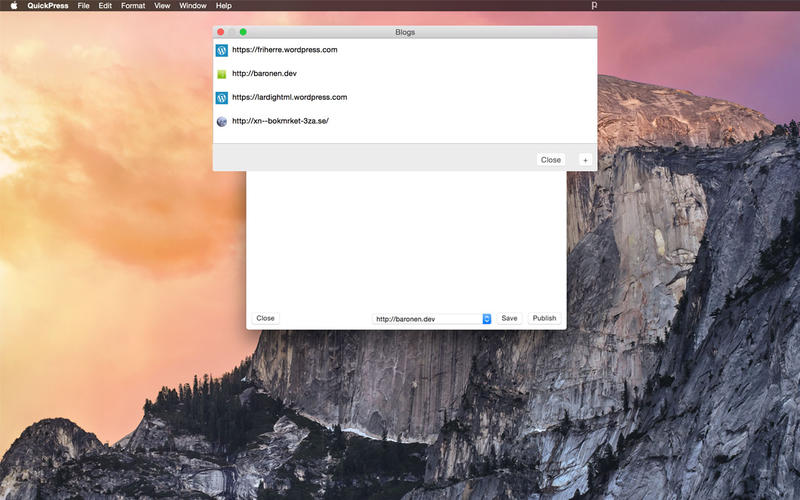The image size is (800, 500).
Task: Publish the post
Action: (544, 318)
